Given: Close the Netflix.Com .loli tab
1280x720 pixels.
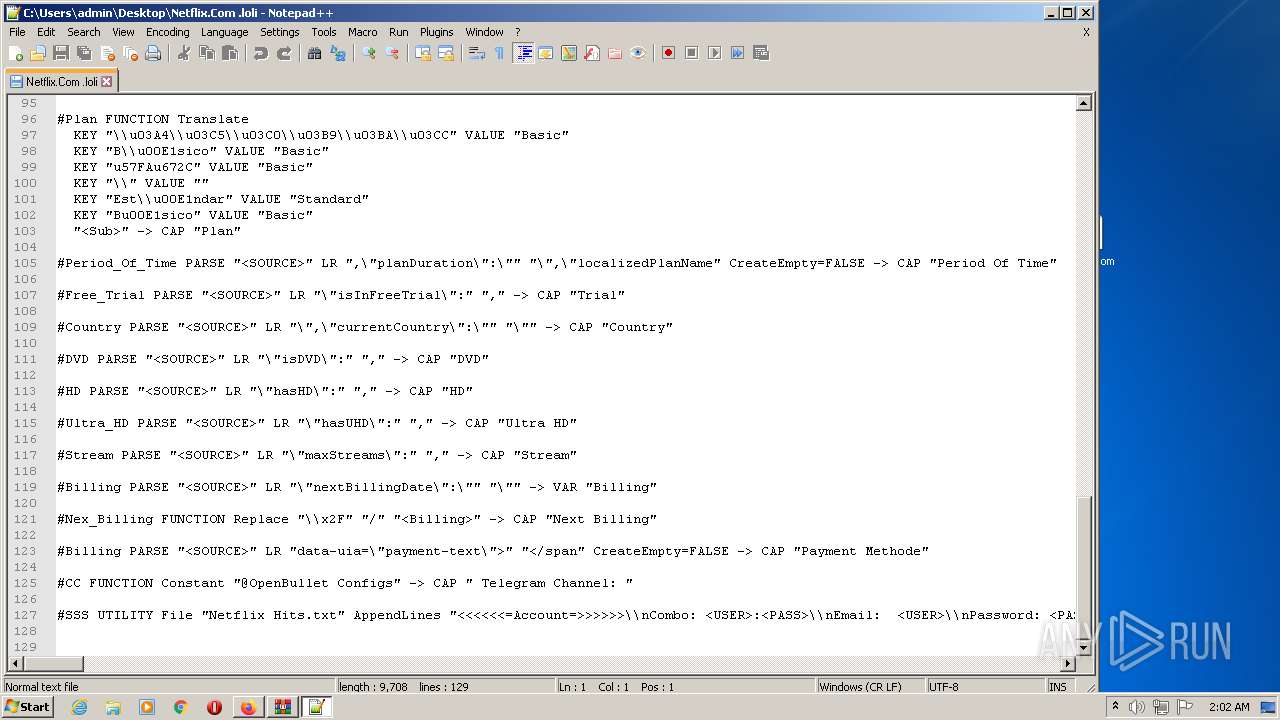Looking at the screenshot, I should pos(107,82).
